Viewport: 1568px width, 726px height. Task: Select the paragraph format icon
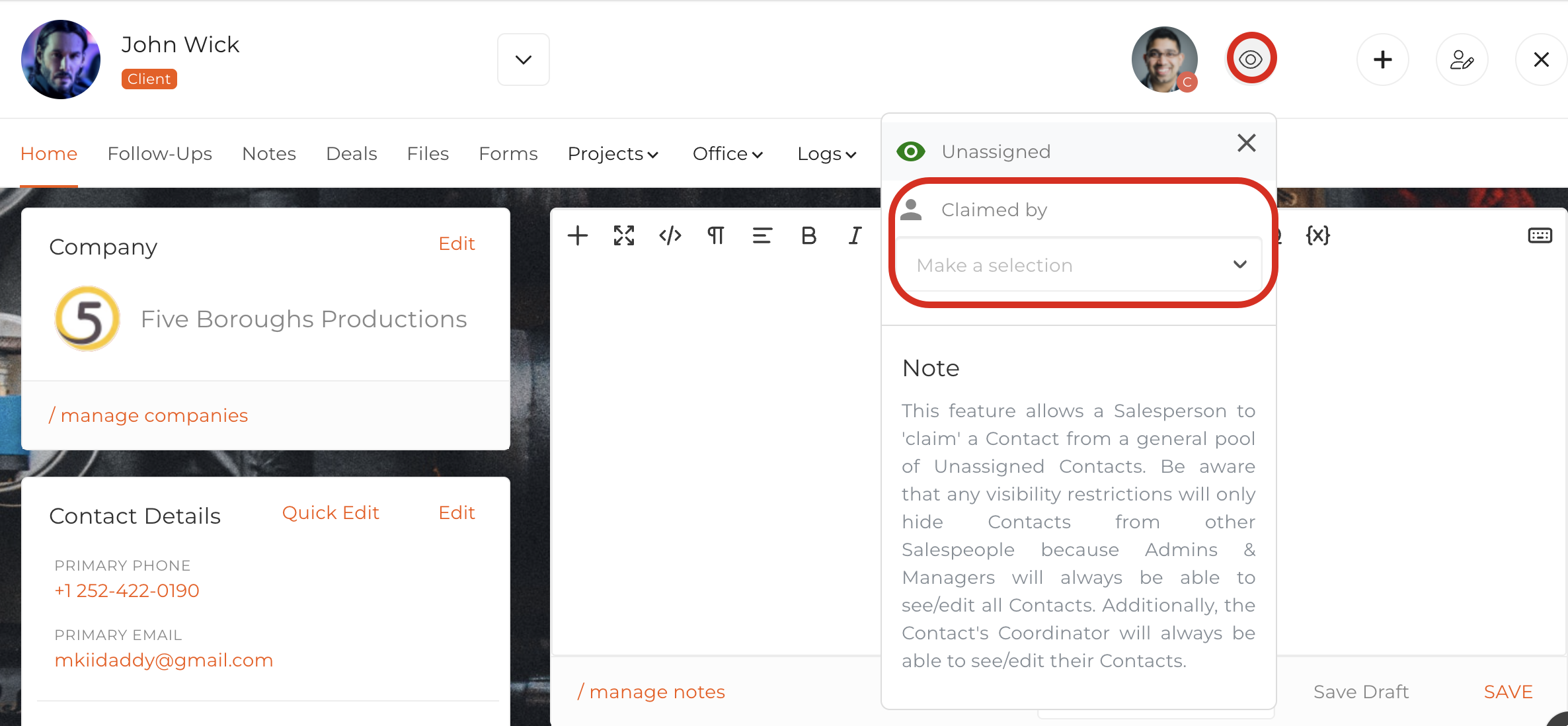point(716,235)
